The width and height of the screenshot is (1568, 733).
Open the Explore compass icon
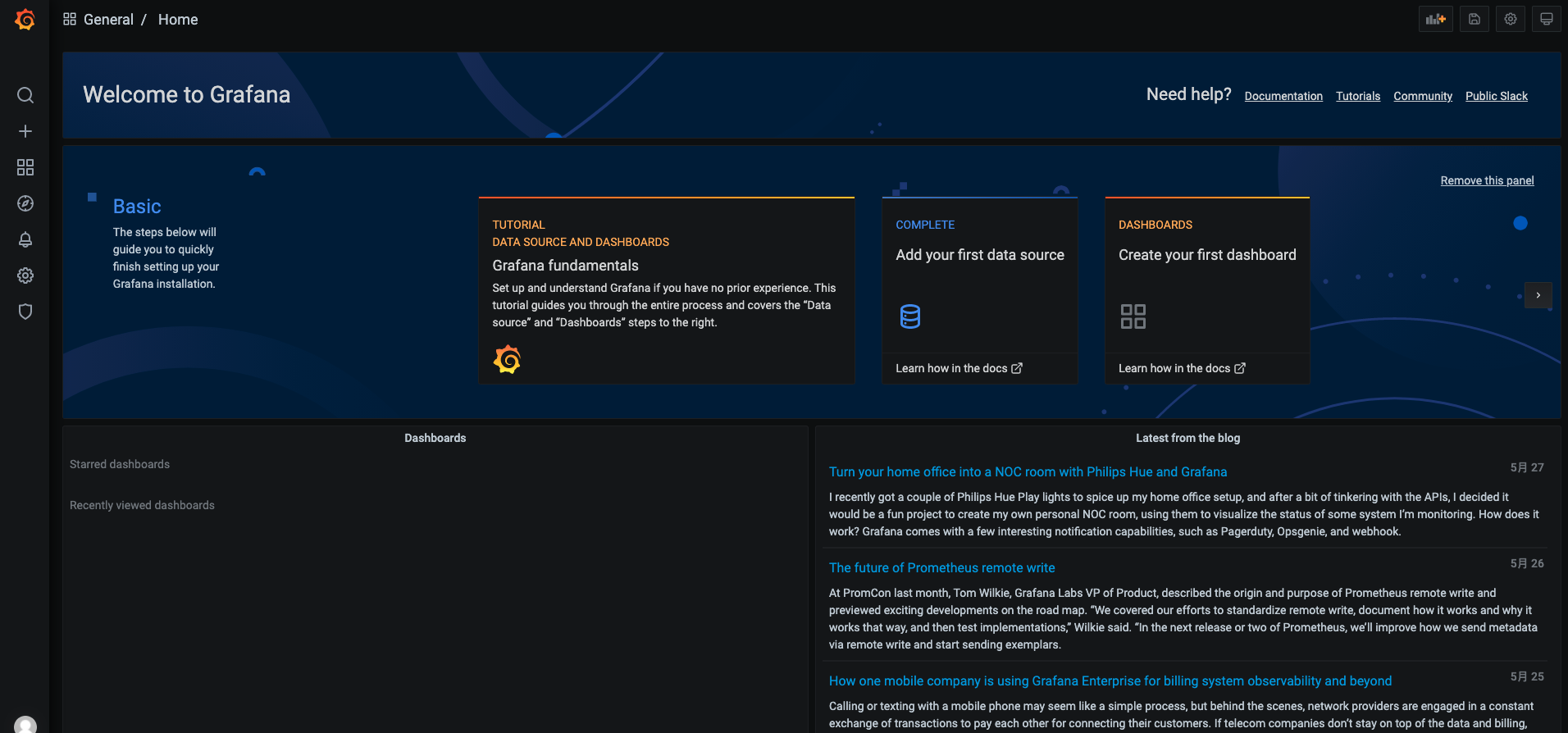(25, 203)
